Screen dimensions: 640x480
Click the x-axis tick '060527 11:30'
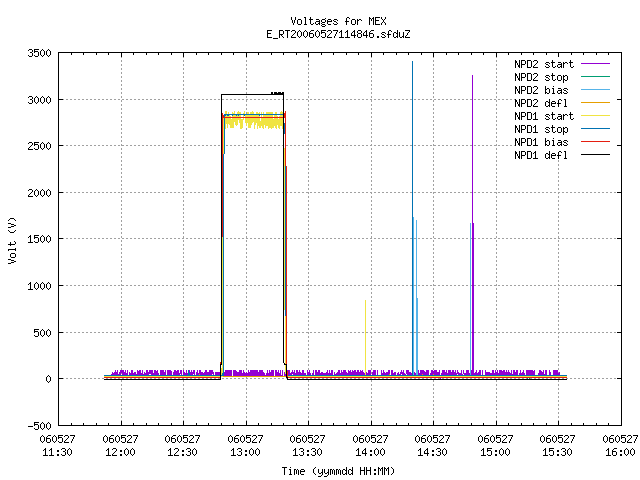coord(58,446)
